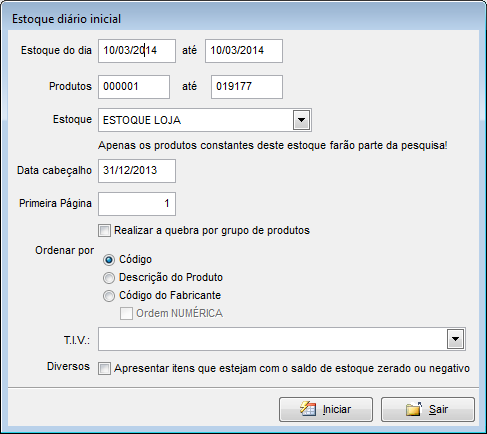
Task: Click the Produtos starting code field 000001
Action: [x=134, y=87]
